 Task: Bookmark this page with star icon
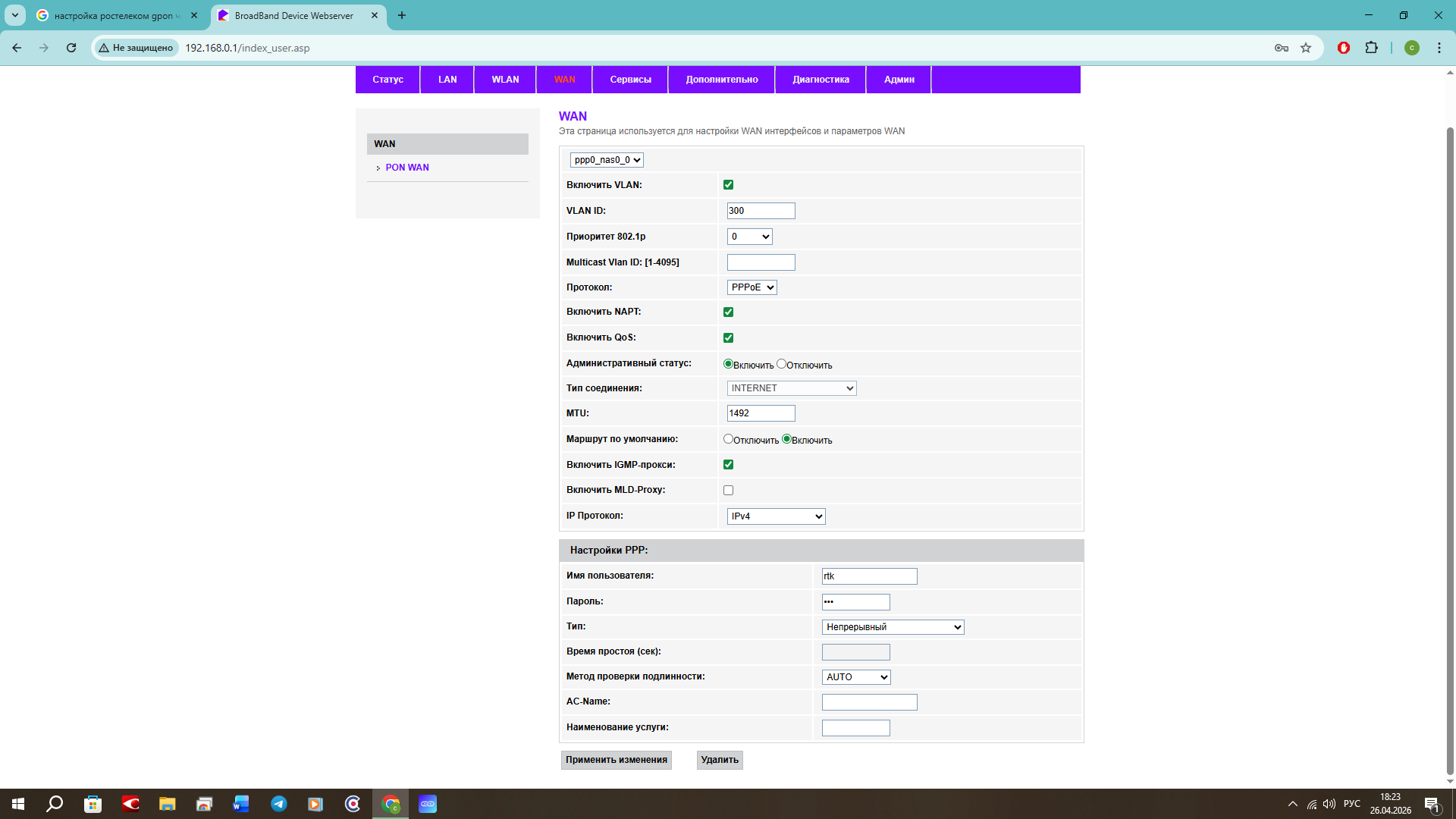pos(1306,48)
